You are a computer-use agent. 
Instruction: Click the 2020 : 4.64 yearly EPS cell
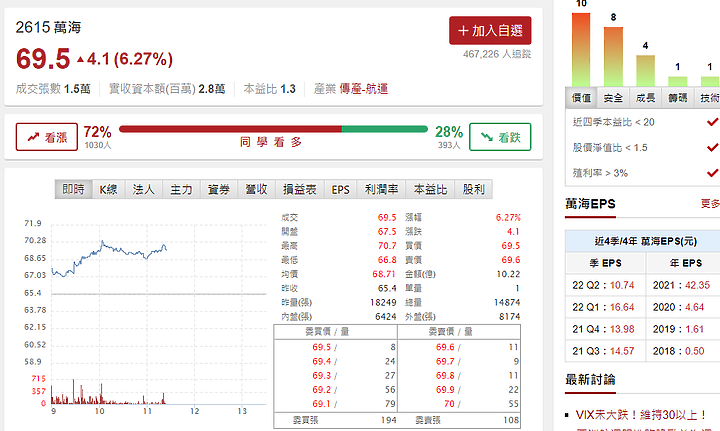tap(683, 307)
